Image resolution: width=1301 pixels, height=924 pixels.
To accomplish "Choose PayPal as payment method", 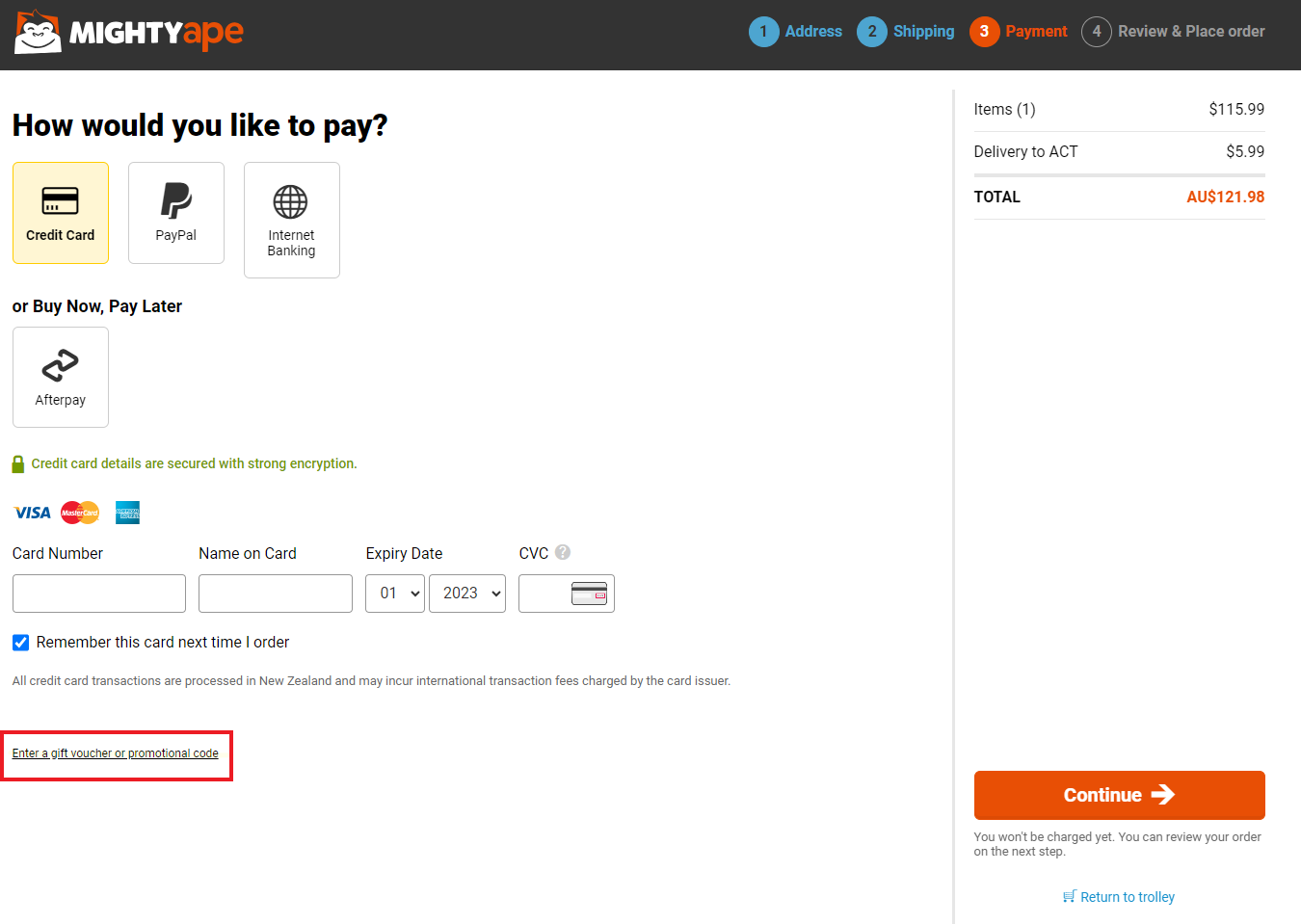I will 176,213.
